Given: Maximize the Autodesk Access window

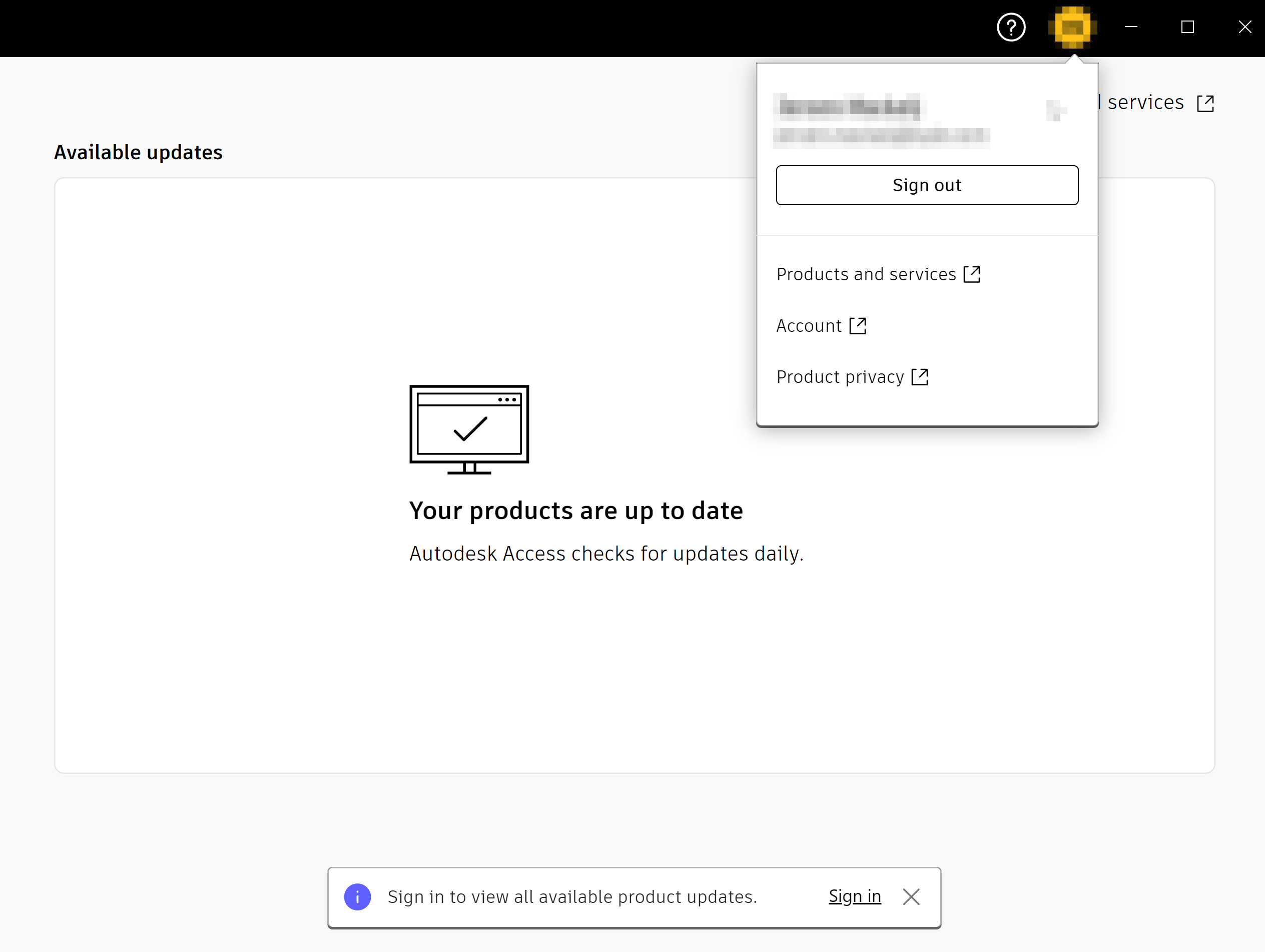Looking at the screenshot, I should [1187, 27].
